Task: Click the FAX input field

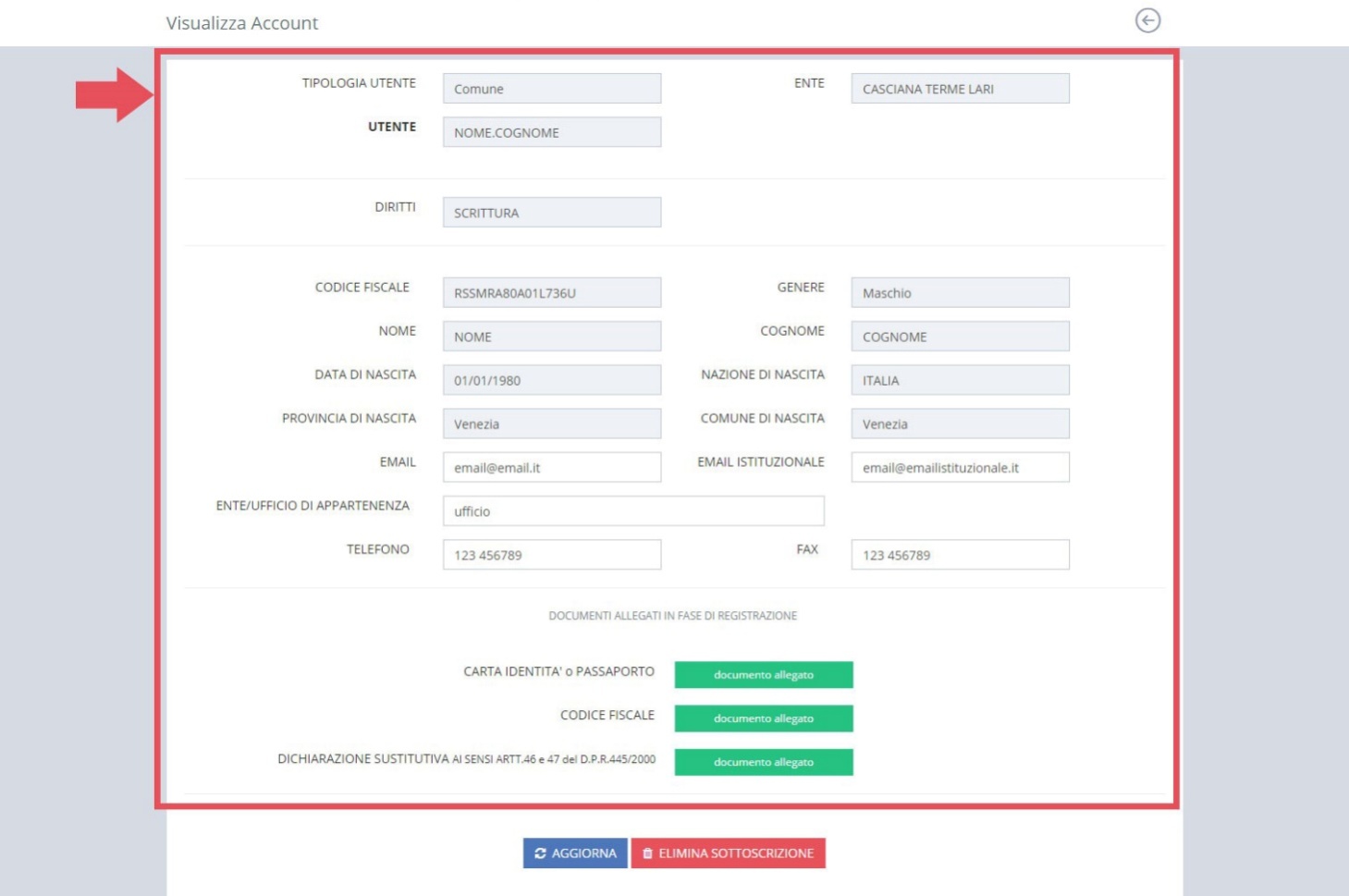Action: coord(960,555)
